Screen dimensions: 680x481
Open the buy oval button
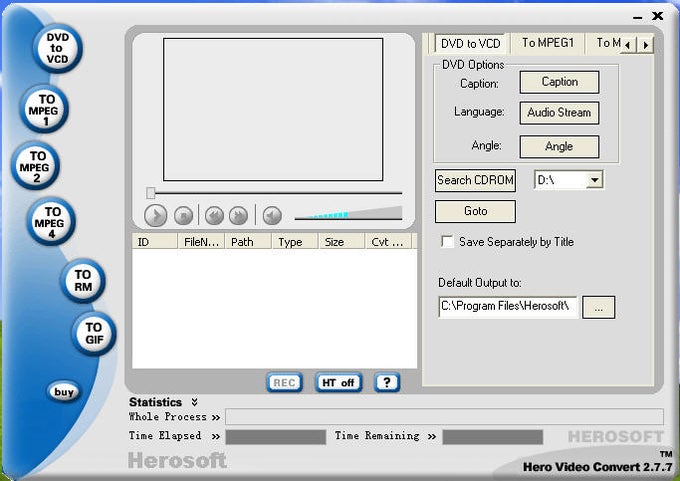(63, 392)
